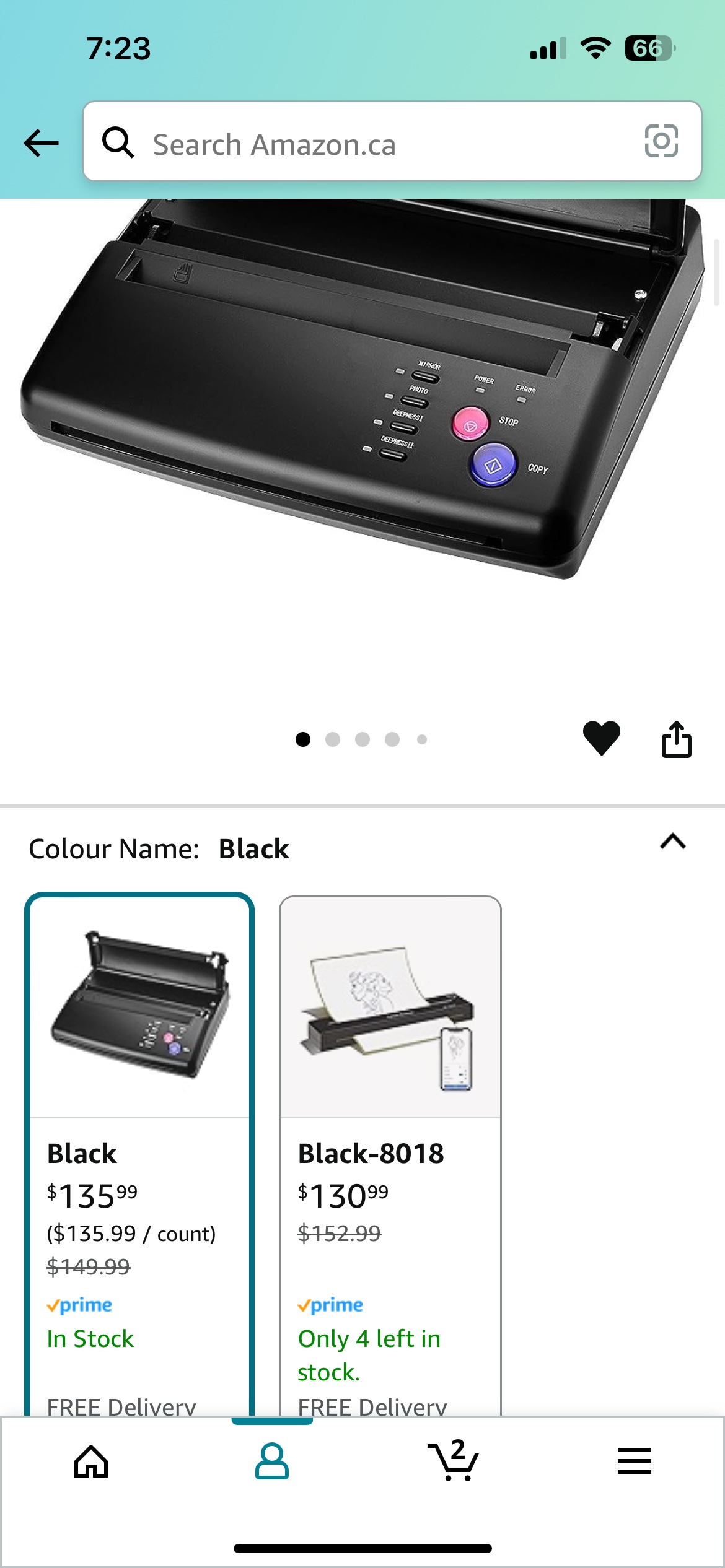
Task: Tap the $130.99 price for Black-8018
Action: tap(343, 1195)
